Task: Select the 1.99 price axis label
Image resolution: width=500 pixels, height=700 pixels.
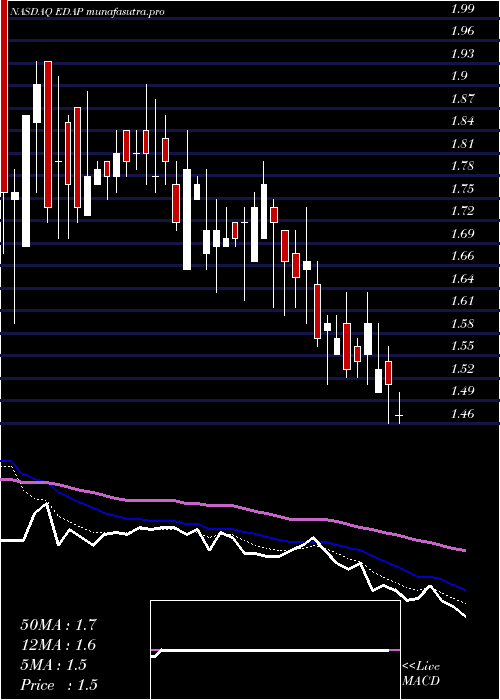Action: (x=462, y=8)
